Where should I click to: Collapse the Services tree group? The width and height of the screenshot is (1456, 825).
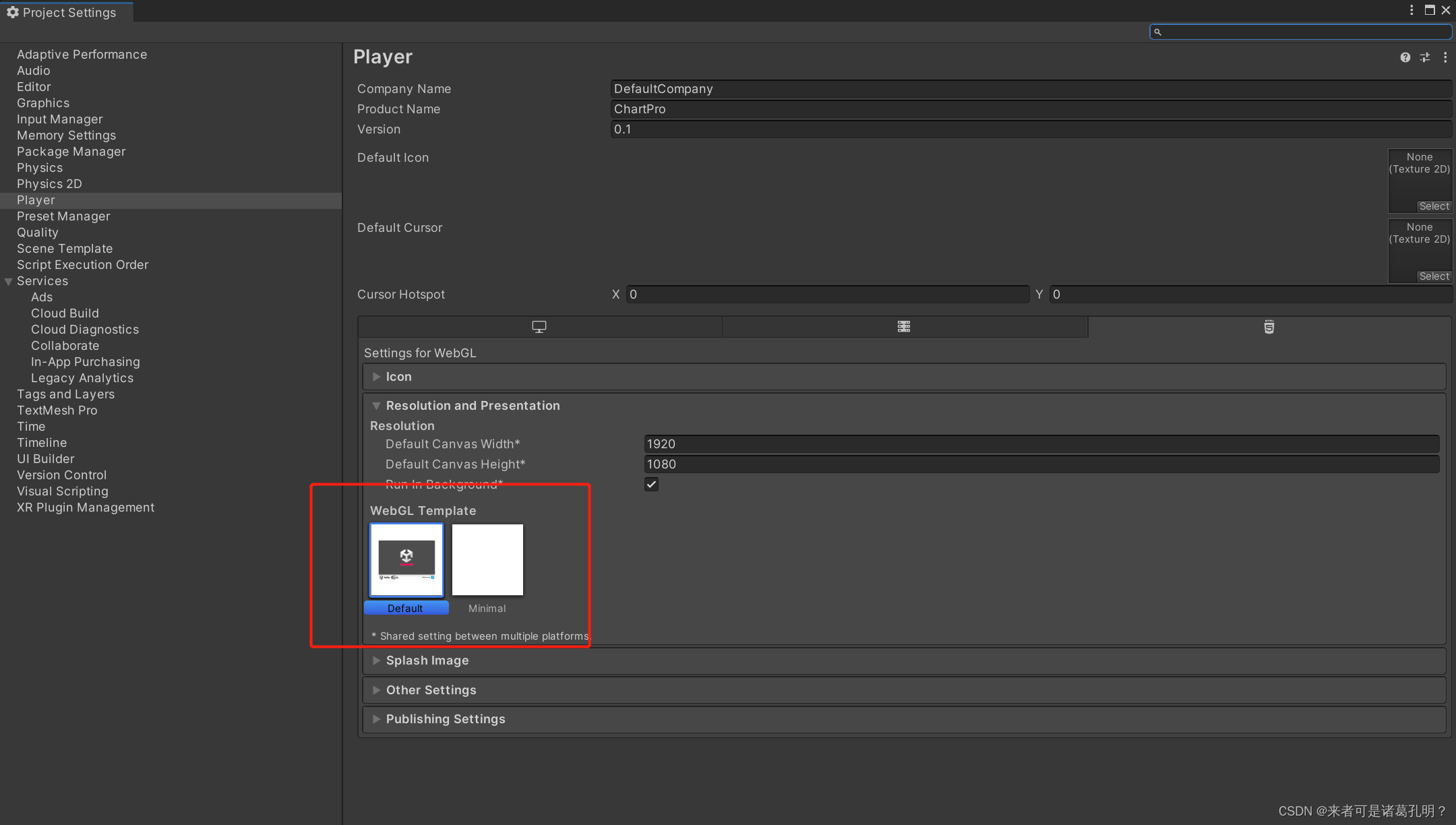tap(9, 281)
